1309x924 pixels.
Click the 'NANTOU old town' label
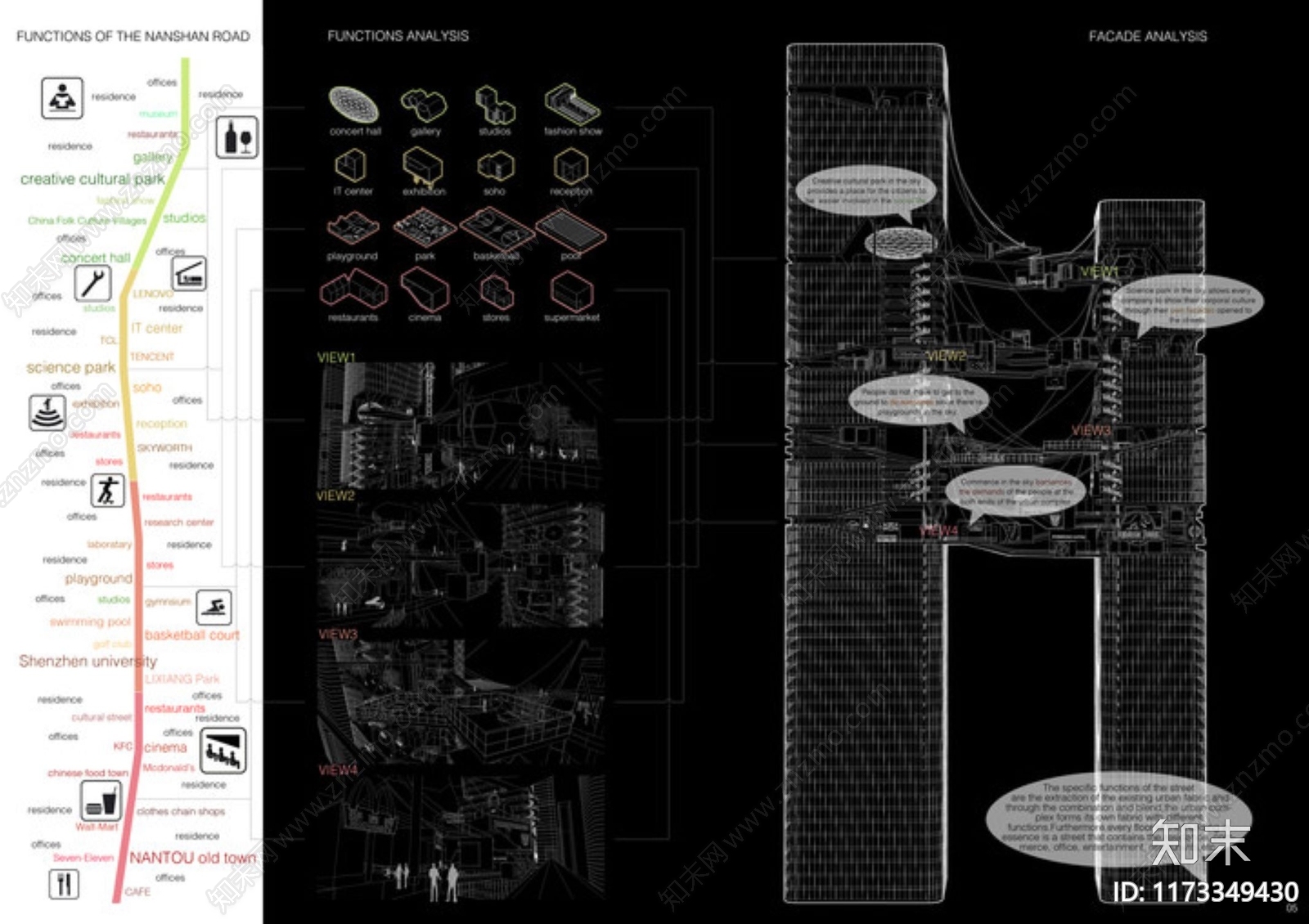[193, 858]
